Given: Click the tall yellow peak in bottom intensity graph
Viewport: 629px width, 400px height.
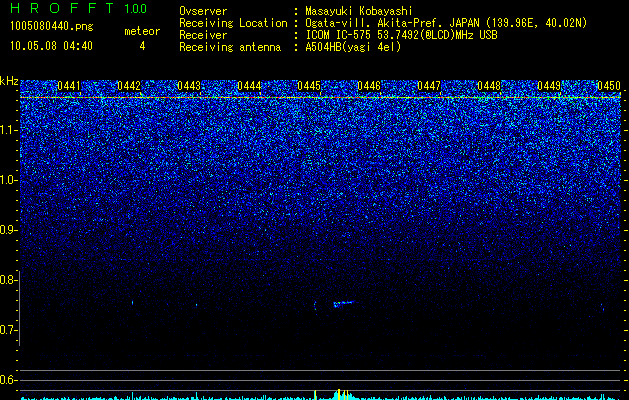Looking at the screenshot, I should 339,394.
